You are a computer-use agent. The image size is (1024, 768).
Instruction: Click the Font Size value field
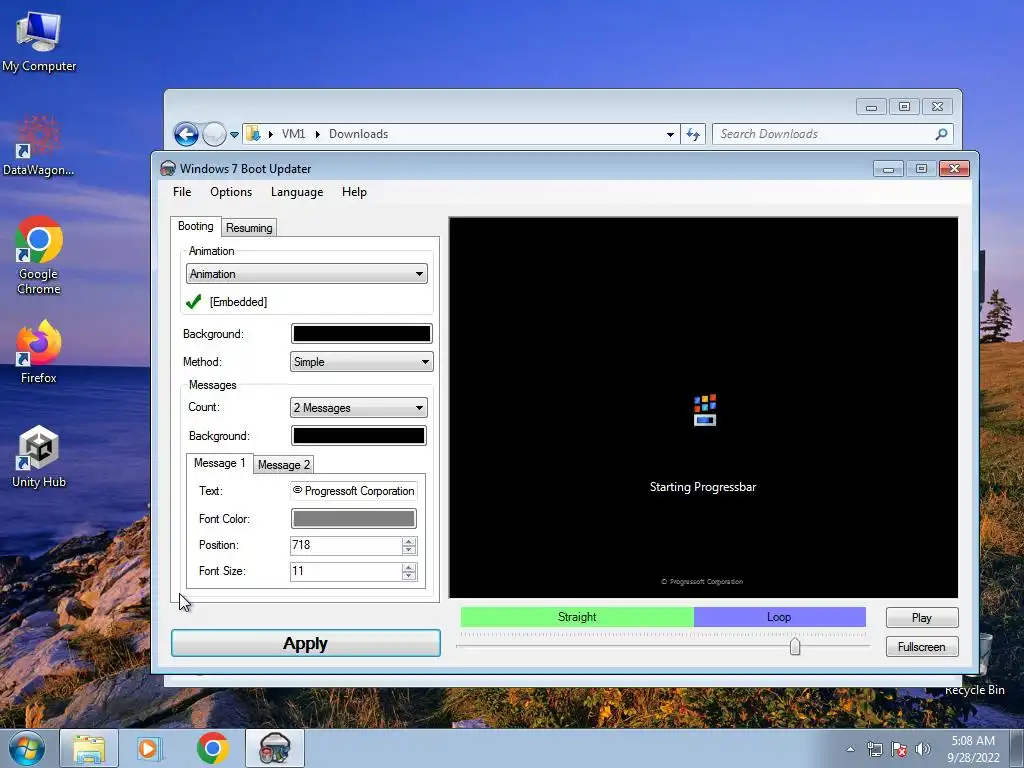tap(345, 571)
